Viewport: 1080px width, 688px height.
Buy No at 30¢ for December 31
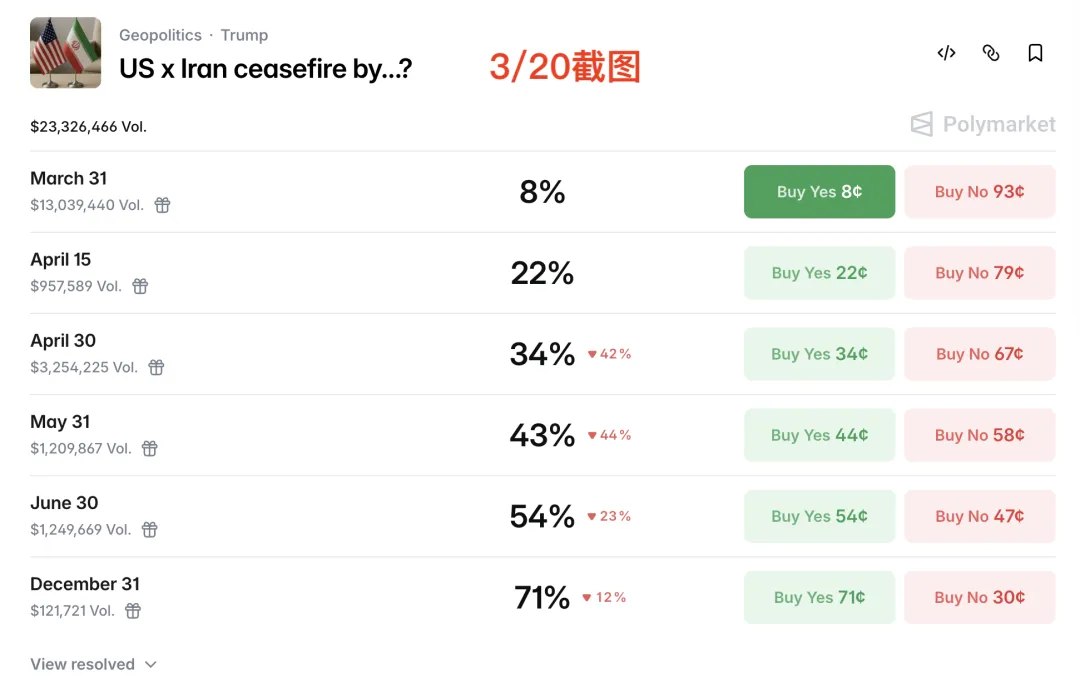(979, 597)
